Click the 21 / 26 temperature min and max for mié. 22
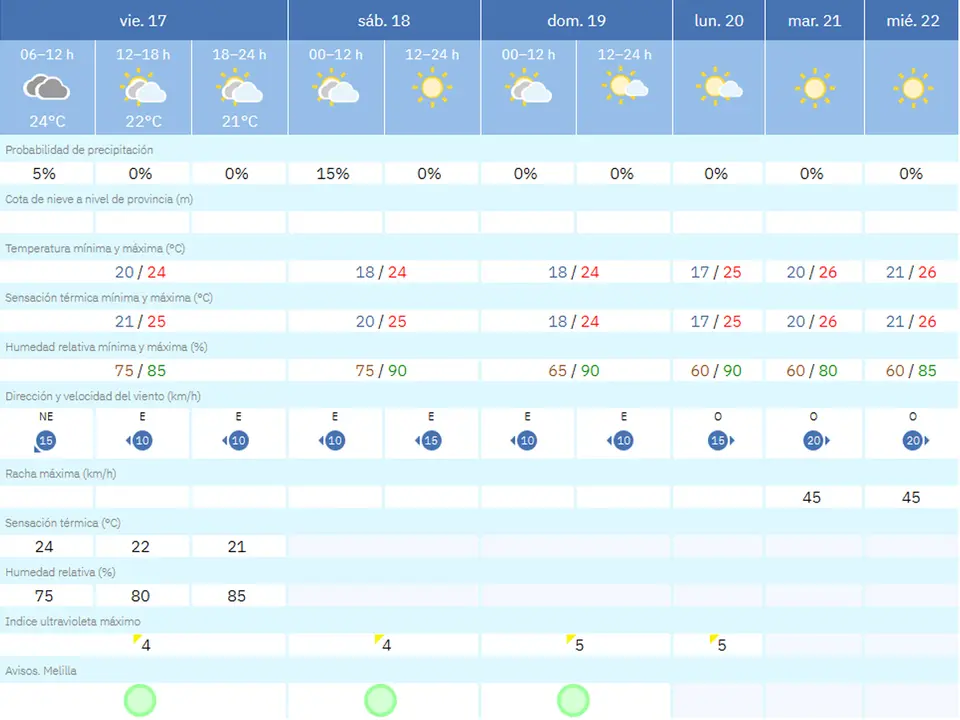Screen dimensions: 960x720 [x=911, y=272]
